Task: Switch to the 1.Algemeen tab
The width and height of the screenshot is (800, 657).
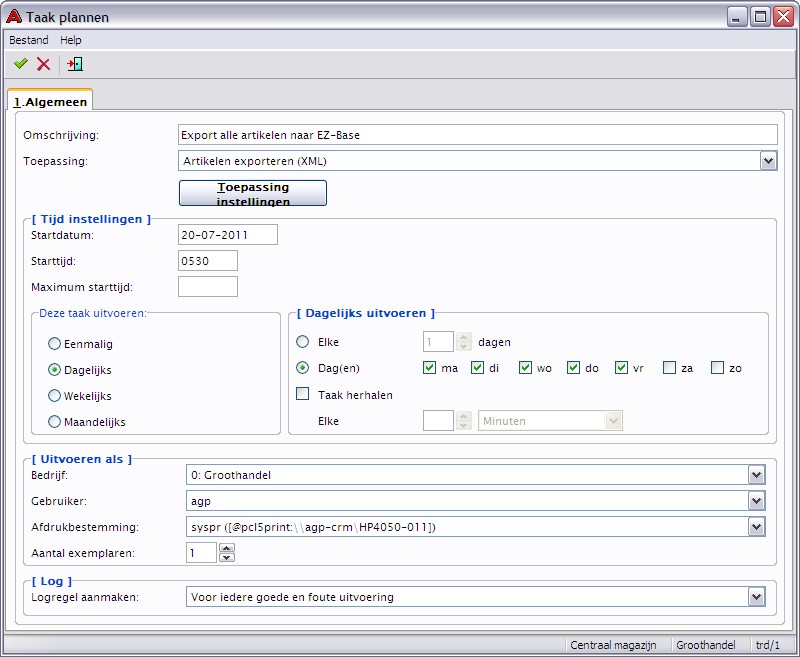Action: [x=50, y=102]
